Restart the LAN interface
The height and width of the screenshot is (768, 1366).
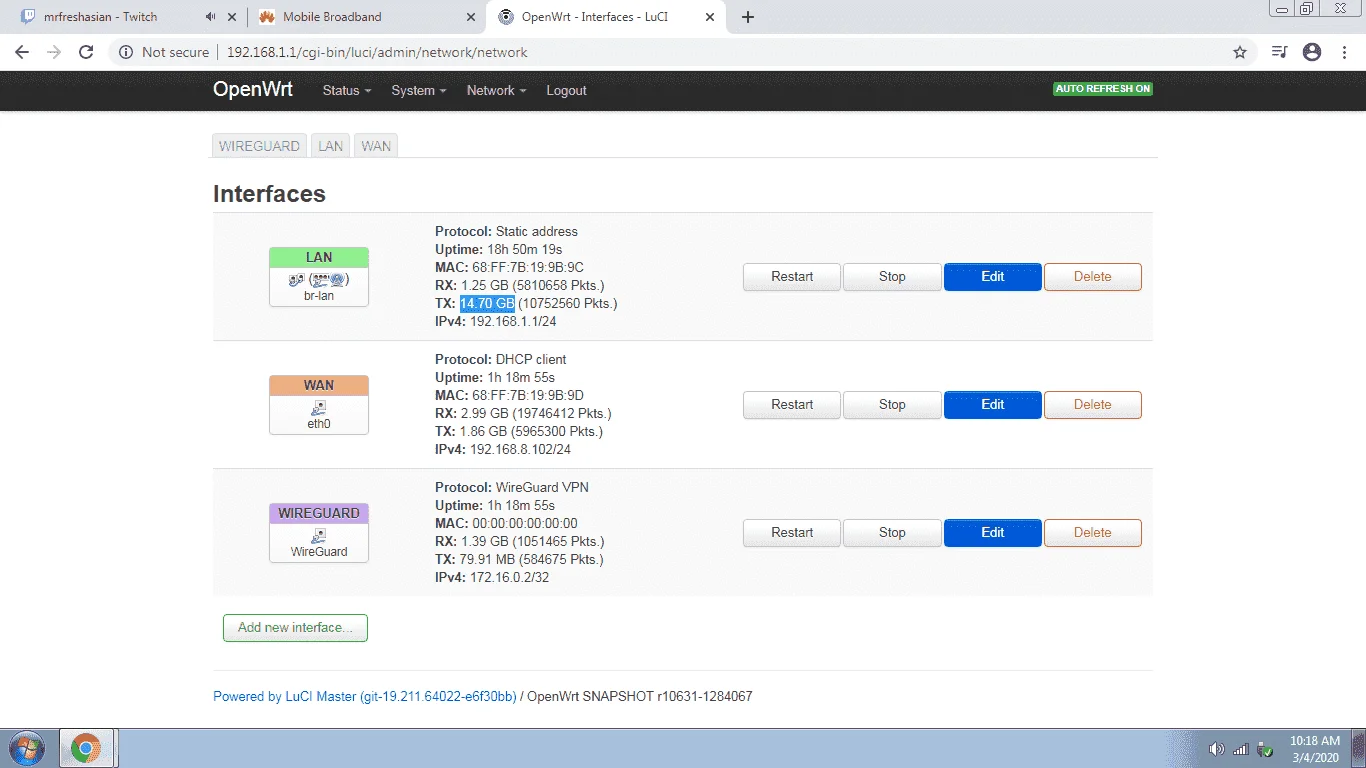click(792, 277)
